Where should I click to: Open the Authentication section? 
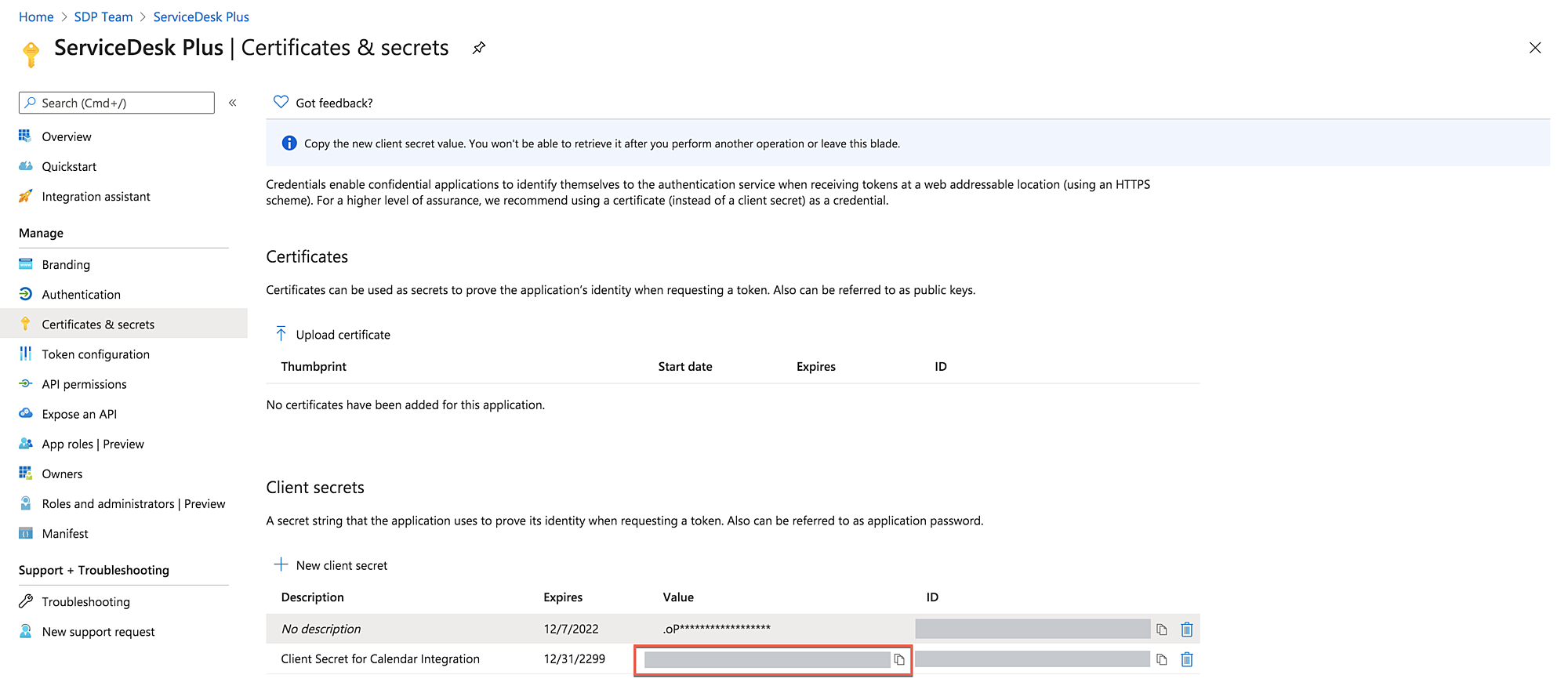(82, 294)
